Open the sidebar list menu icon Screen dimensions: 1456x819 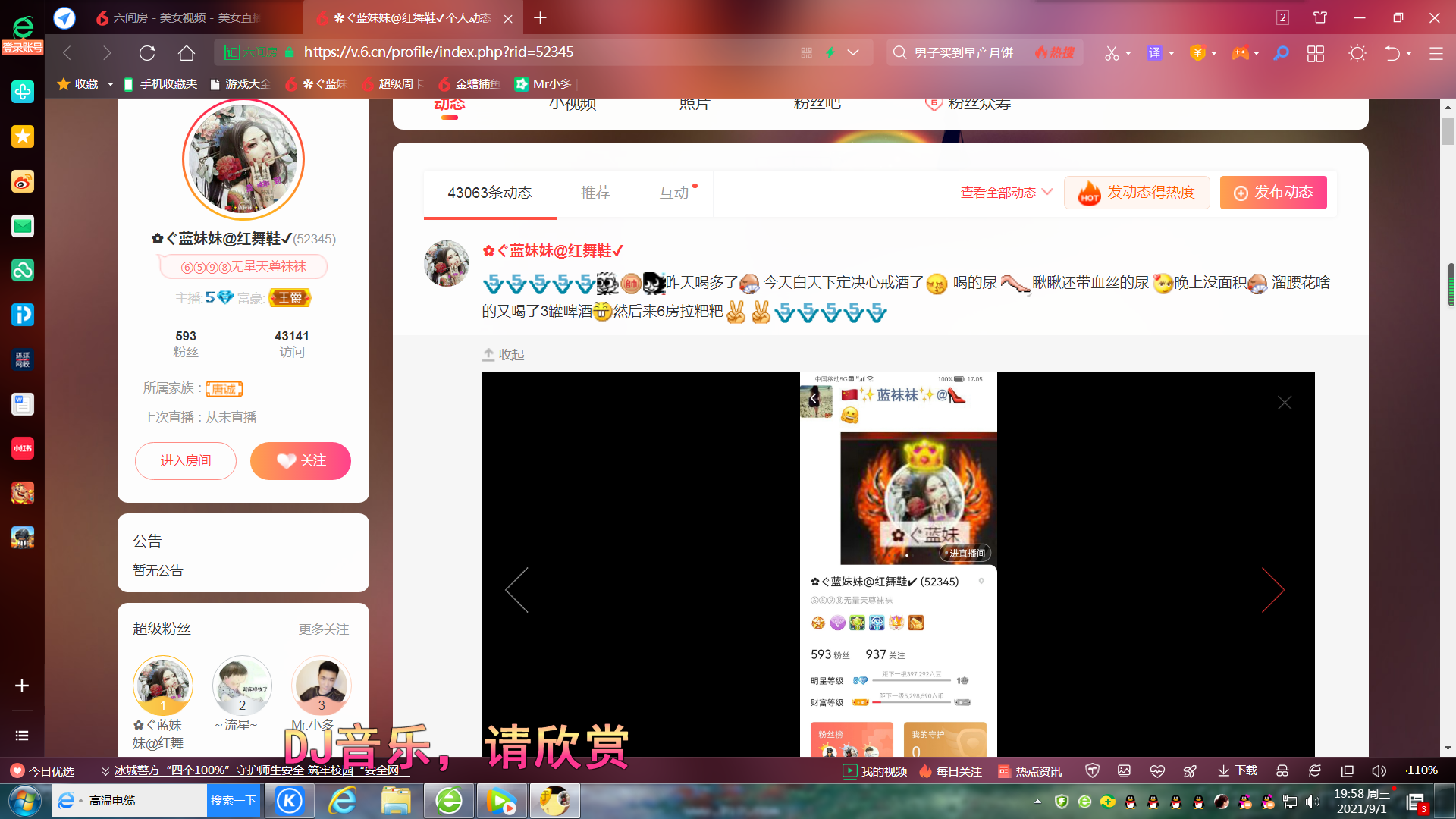coord(22,736)
